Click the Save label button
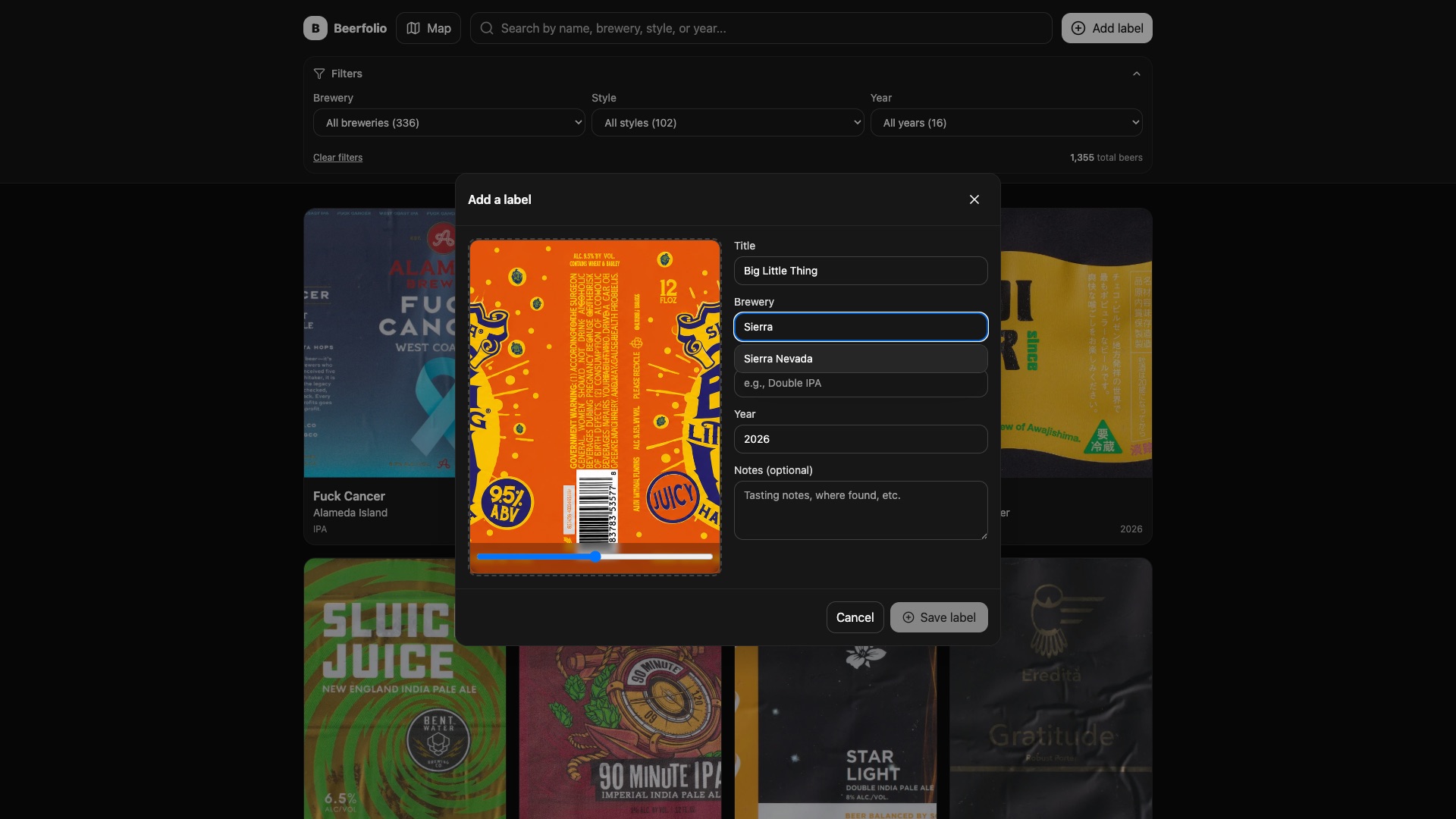1456x819 pixels. [x=939, y=617]
